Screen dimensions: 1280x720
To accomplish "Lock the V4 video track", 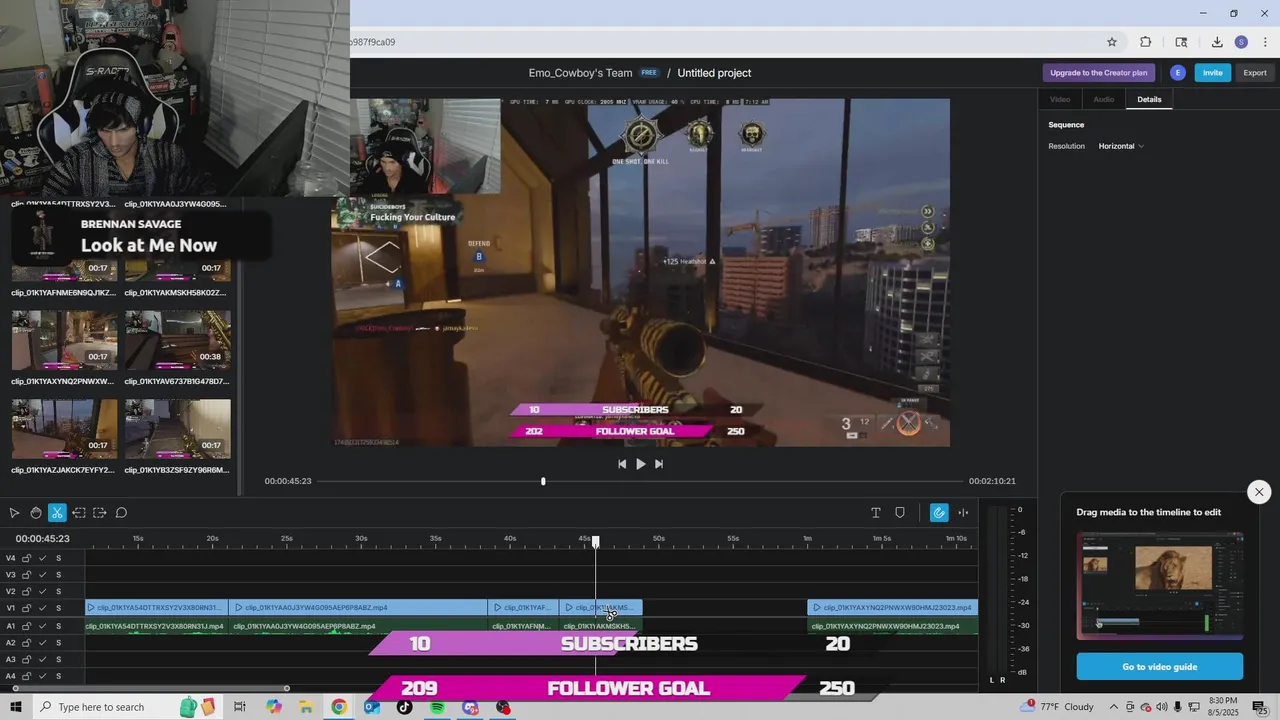I will (x=27, y=558).
